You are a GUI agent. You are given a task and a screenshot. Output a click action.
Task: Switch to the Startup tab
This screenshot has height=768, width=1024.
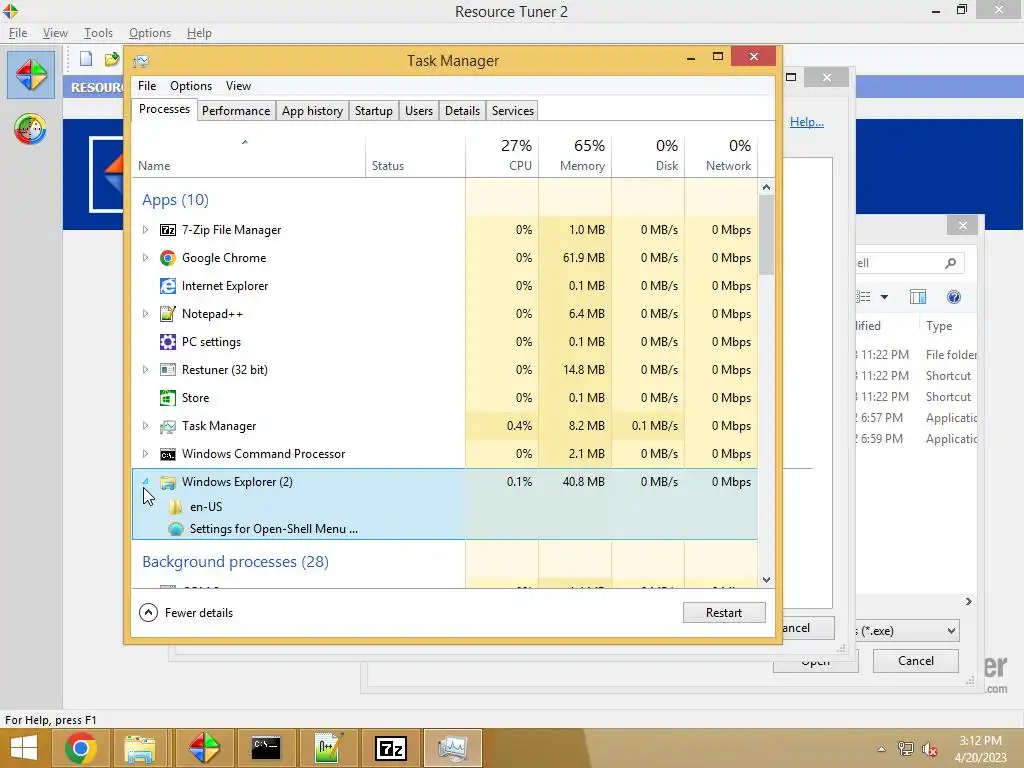[x=374, y=111]
